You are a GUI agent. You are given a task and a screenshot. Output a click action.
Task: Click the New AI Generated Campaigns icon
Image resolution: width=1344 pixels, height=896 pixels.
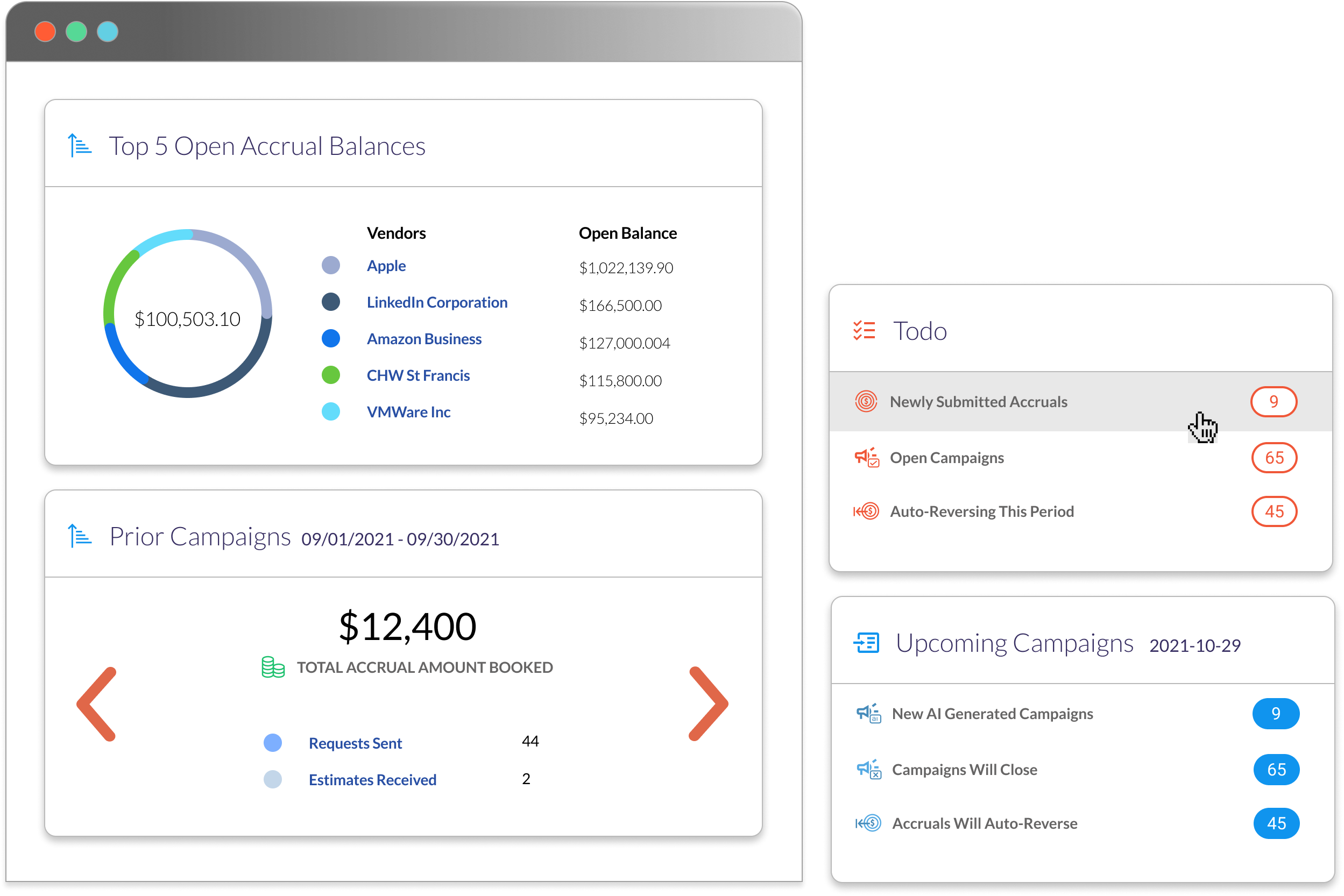click(868, 714)
